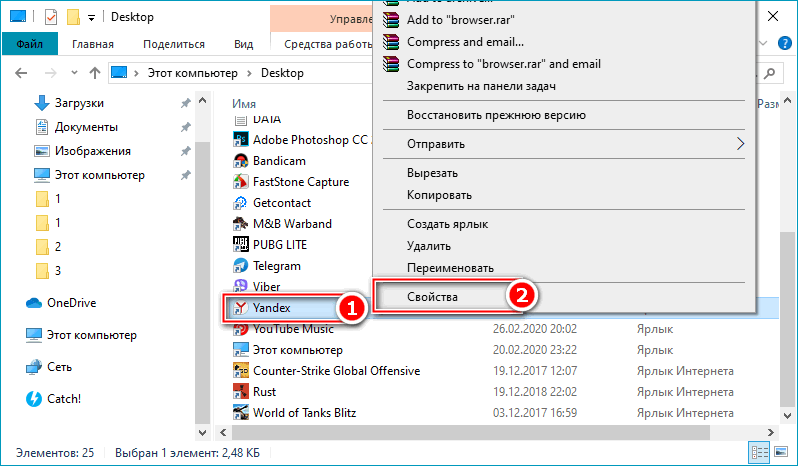Click the FastStone Capture icon
798x466 pixels.
[x=240, y=182]
